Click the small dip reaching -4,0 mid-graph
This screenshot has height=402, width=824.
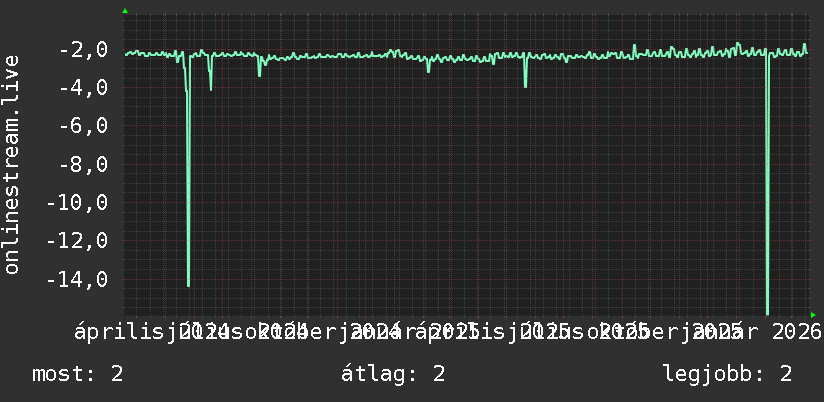point(526,84)
